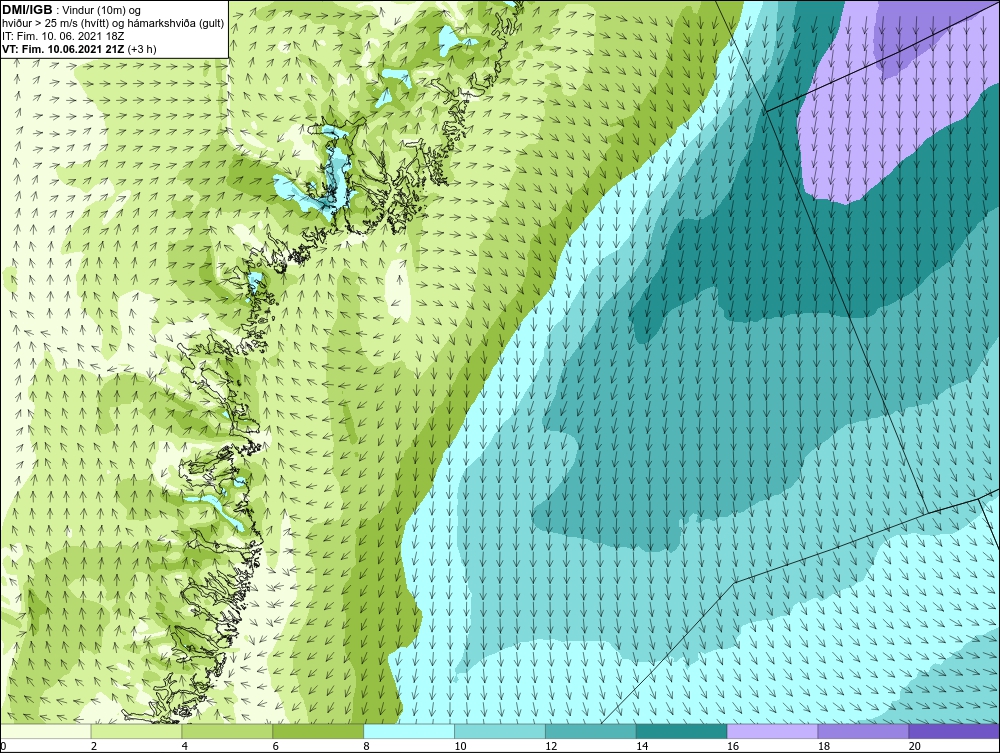
Task: Click the legend scale label "6"
Action: [276, 746]
